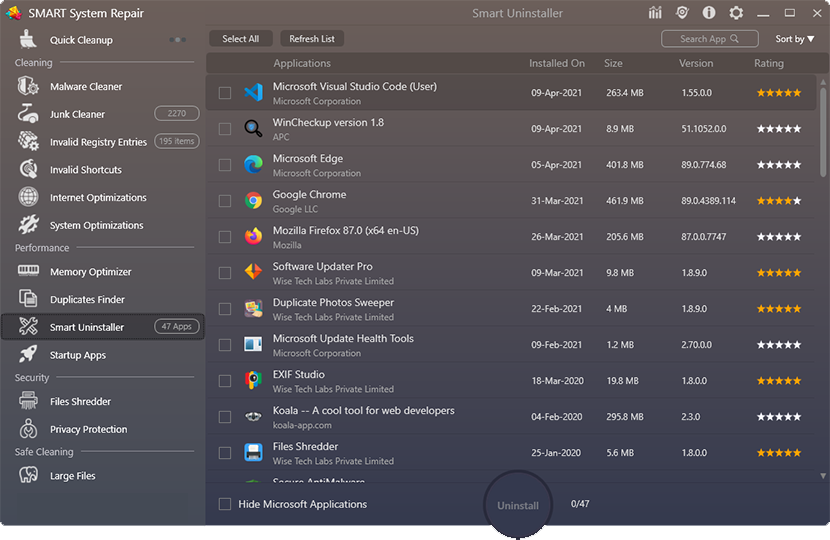Viewport: 830px width, 540px height.
Task: Click the Smart Uninstaller tools icon
Action: pos(28,326)
